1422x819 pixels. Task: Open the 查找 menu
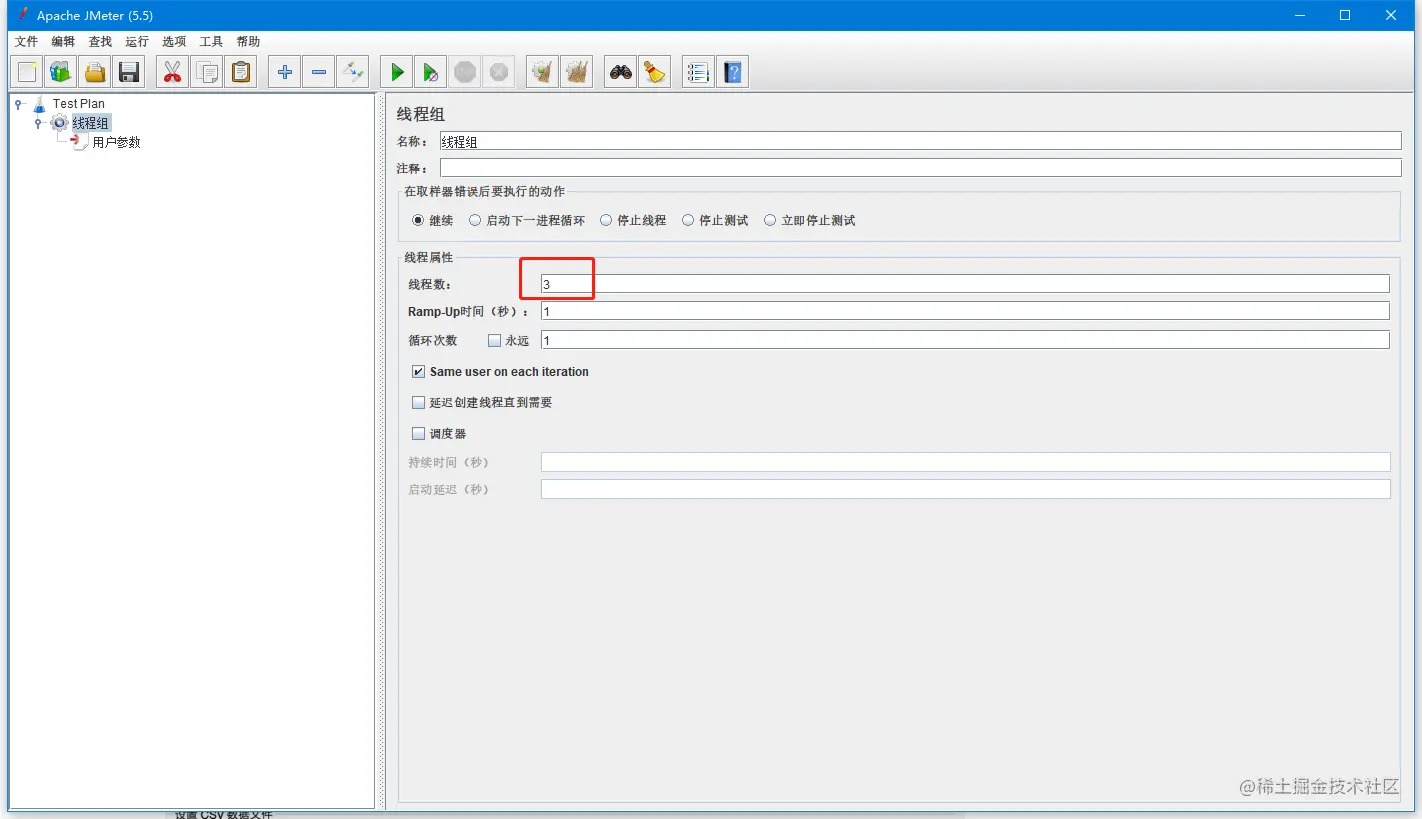[100, 42]
